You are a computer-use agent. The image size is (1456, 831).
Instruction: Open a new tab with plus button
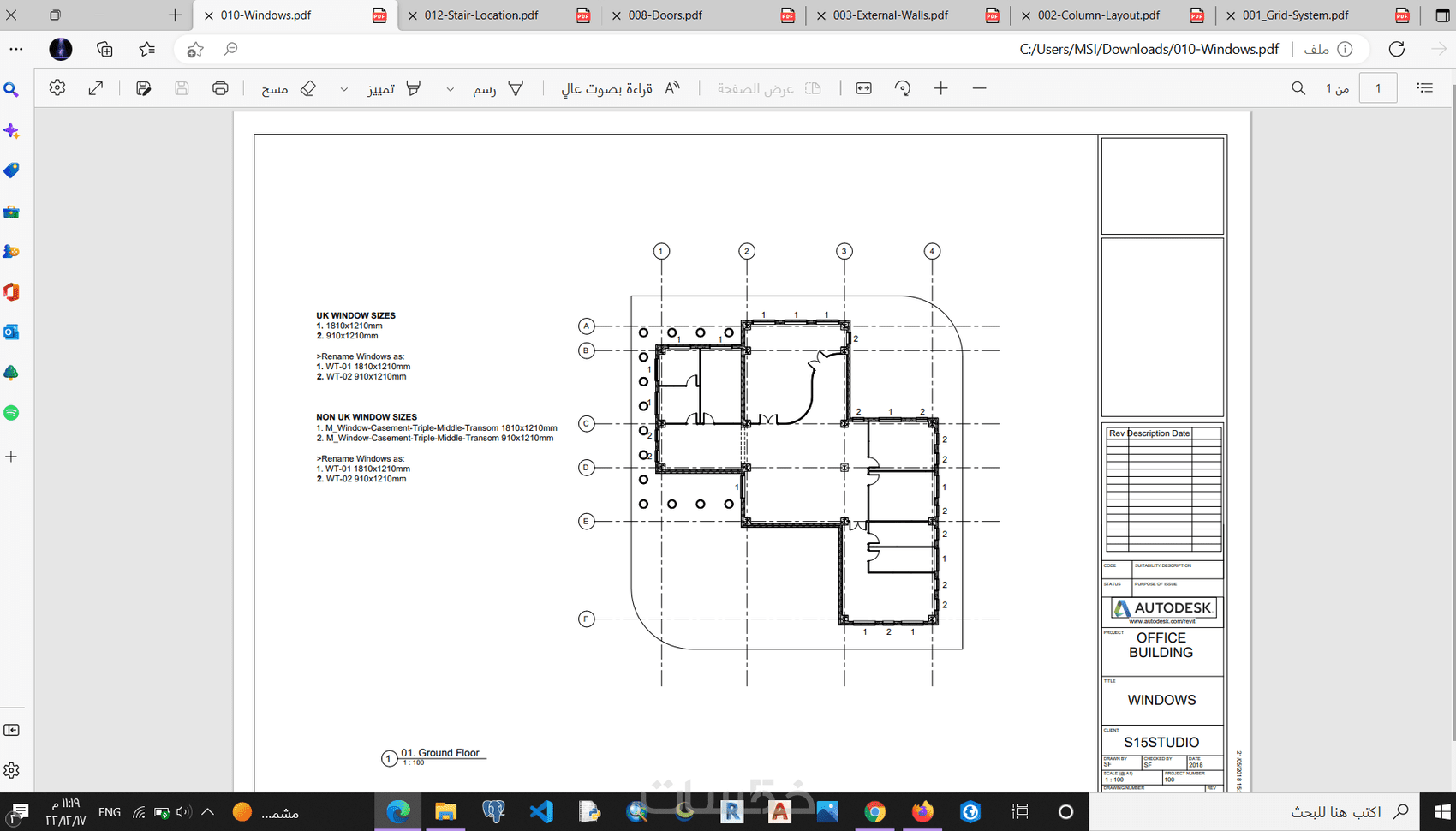point(175,15)
